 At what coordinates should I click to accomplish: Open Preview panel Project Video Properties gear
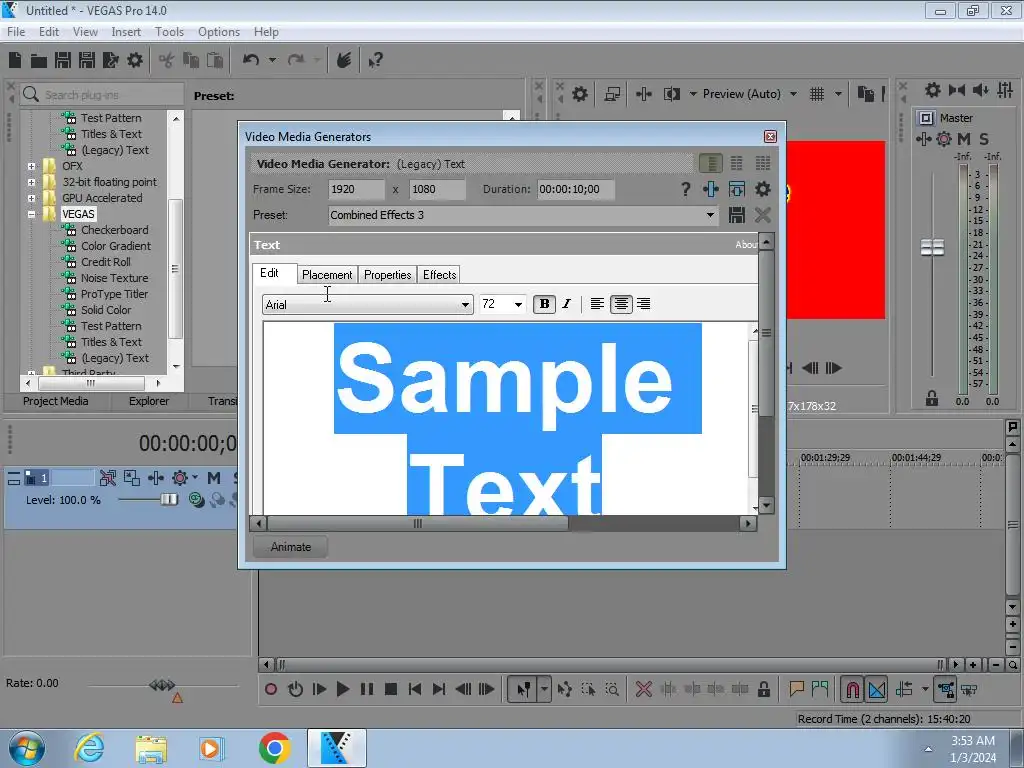pos(579,94)
